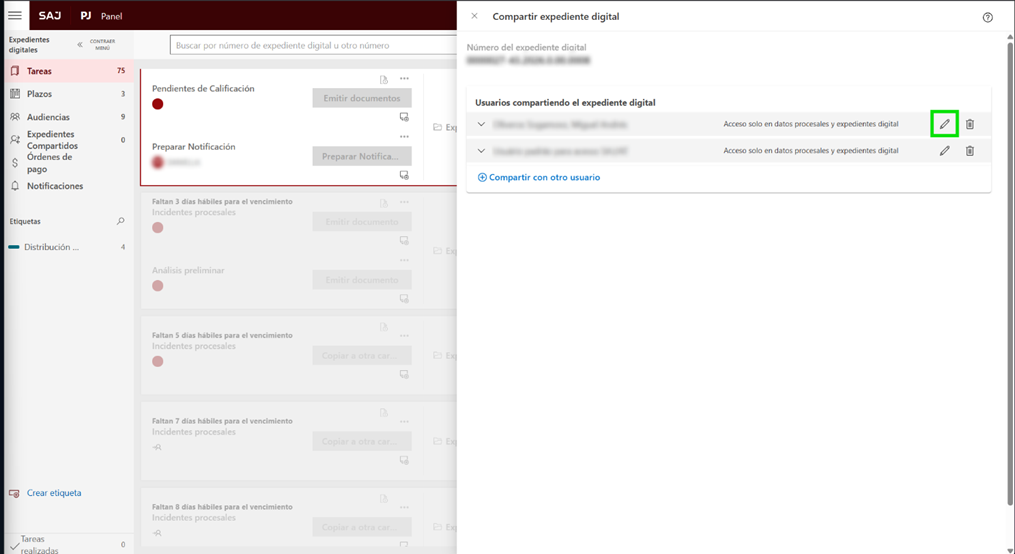The image size is (1015, 554).
Task: Select Plazos in the sidebar
Action: [x=40, y=94]
